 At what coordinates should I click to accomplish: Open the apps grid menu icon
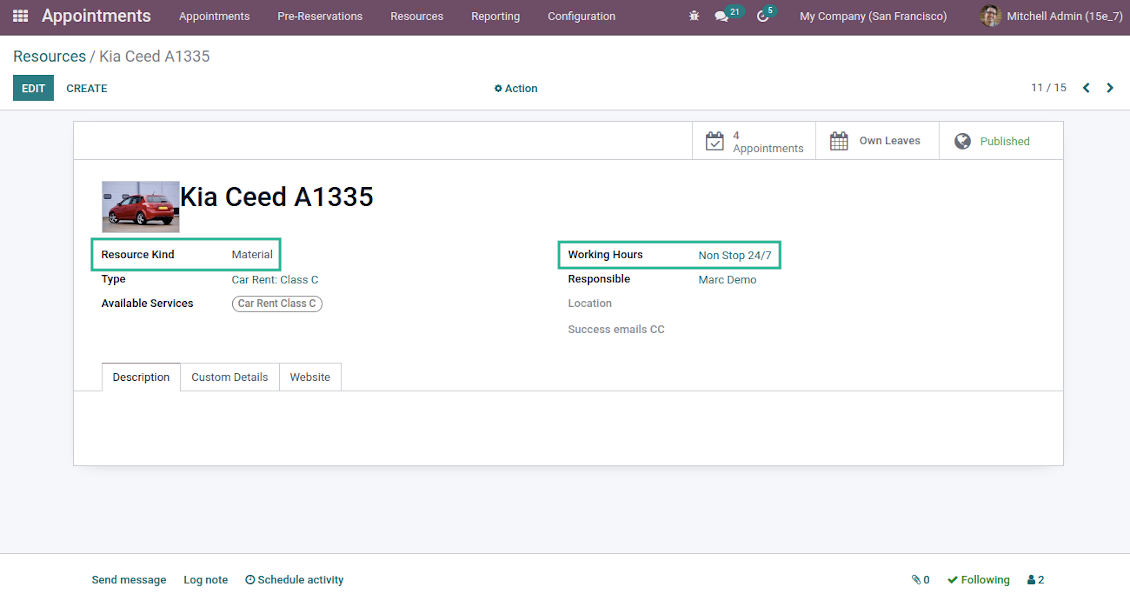click(x=20, y=16)
